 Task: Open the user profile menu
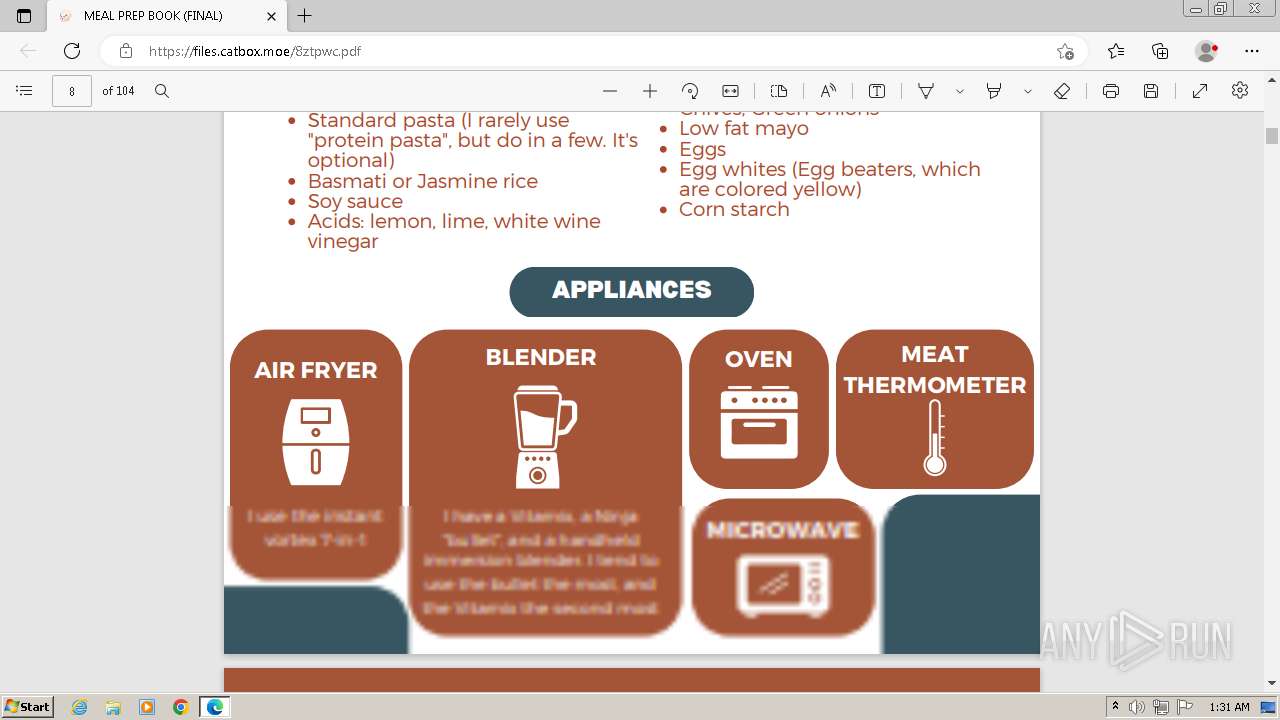[1207, 51]
